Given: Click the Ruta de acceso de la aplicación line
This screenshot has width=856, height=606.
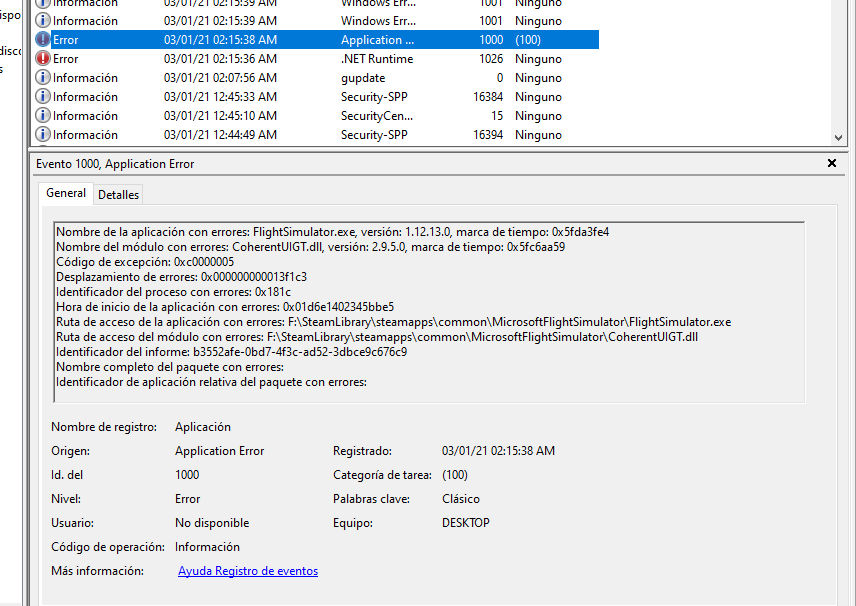Looking at the screenshot, I should 394,322.
